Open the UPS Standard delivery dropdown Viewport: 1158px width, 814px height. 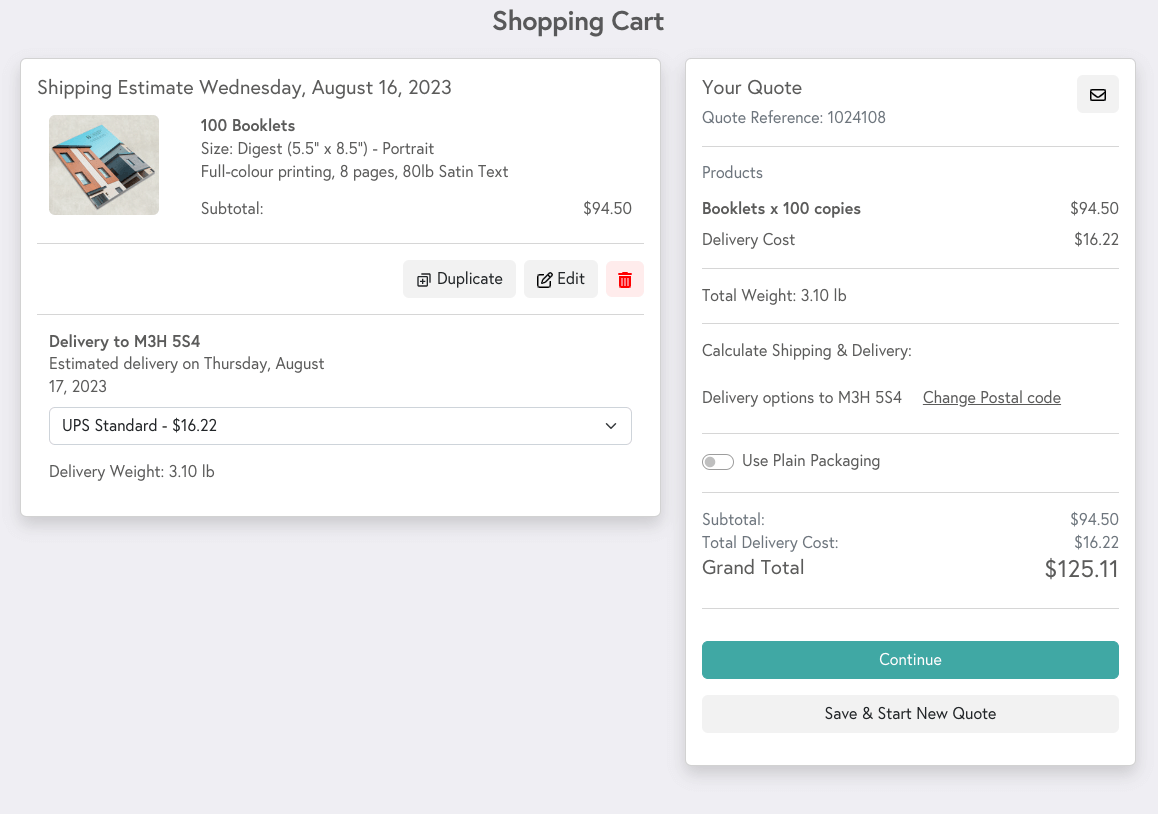[x=340, y=426]
